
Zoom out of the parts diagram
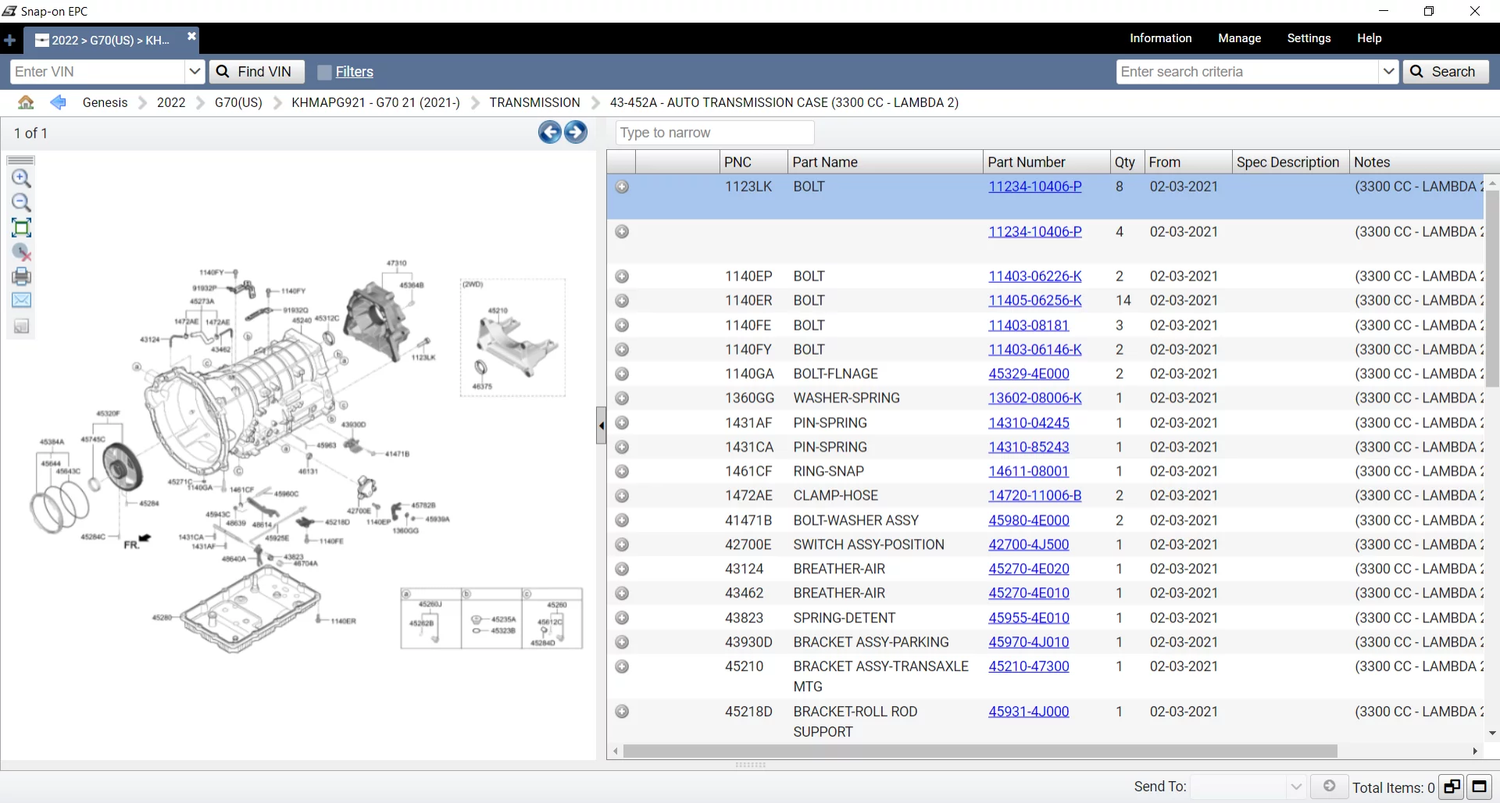pos(21,203)
